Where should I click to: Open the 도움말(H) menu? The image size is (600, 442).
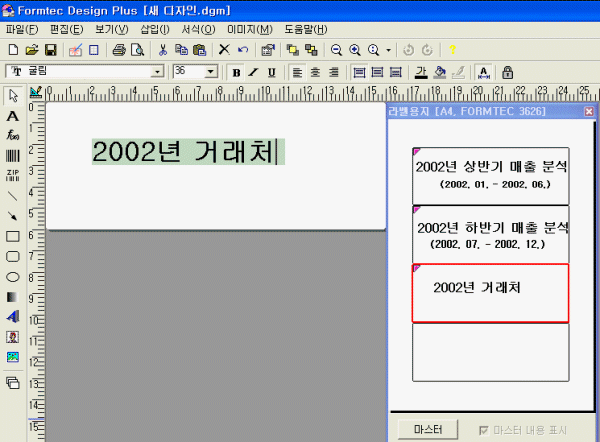point(306,29)
